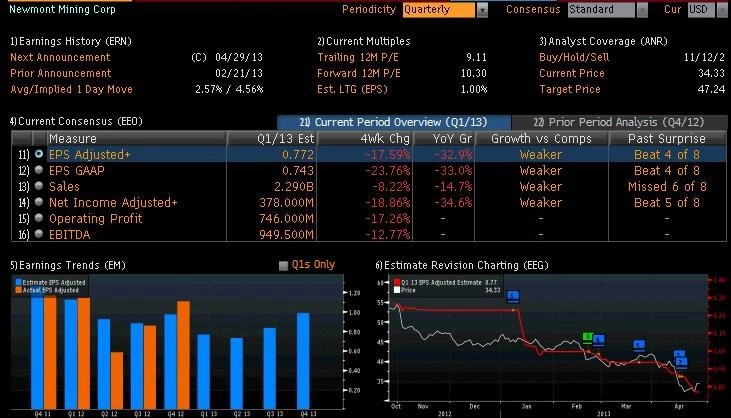Open Current Consensus (EEO) section
731x418 pixels.
click(76, 121)
